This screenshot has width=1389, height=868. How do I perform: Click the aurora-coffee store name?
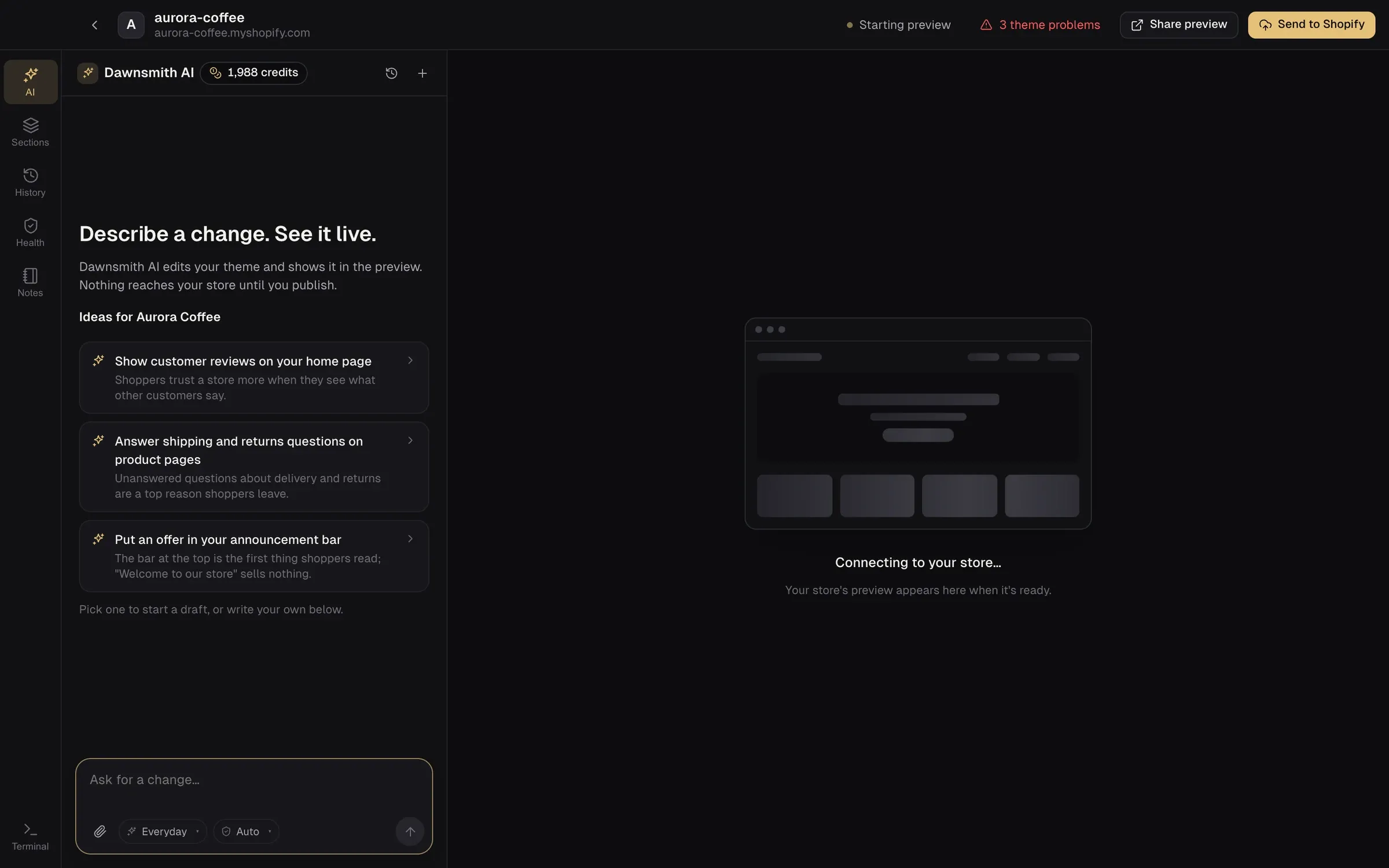[x=199, y=18]
